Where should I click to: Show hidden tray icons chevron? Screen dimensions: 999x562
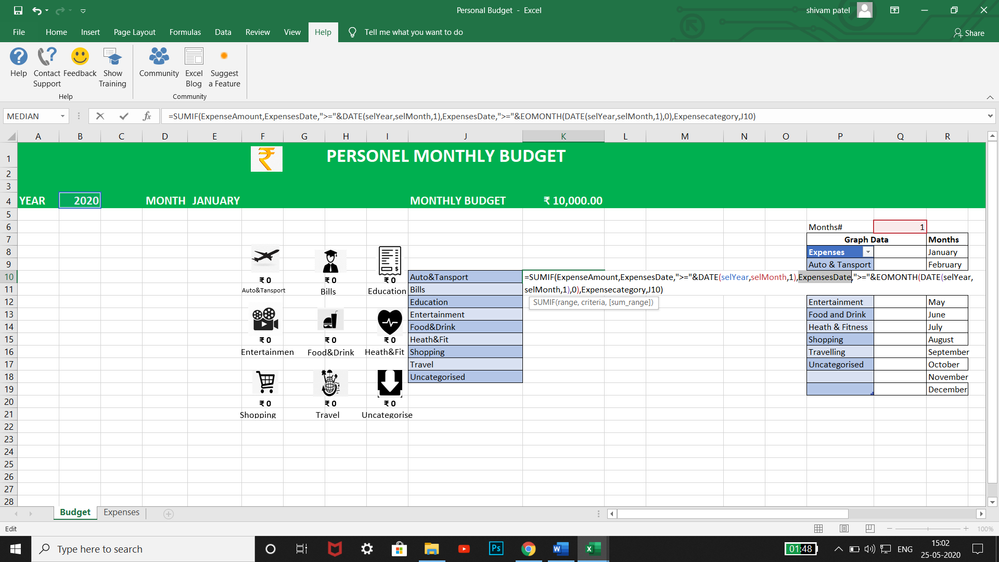click(838, 549)
